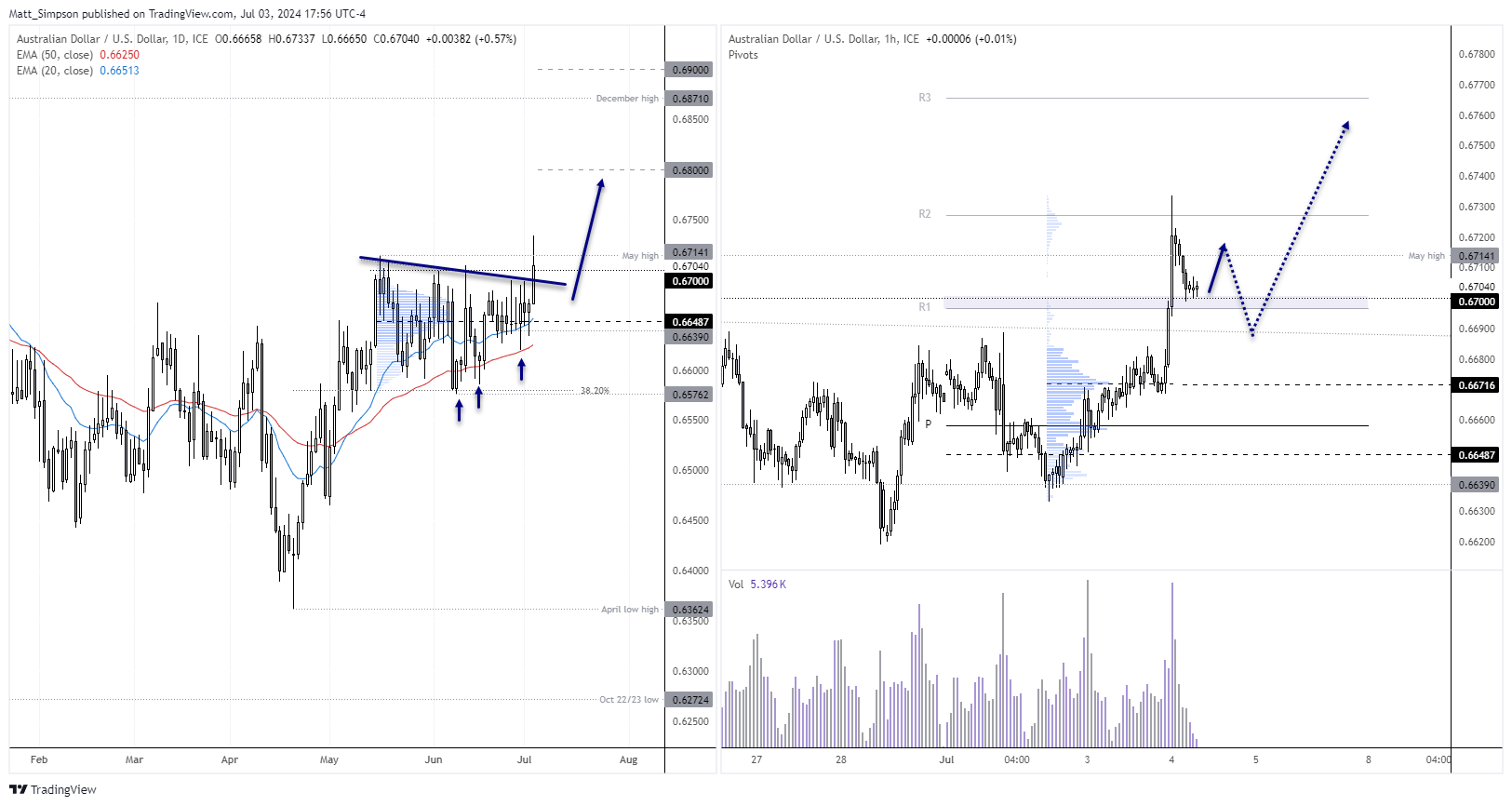Click the May date on daily time axis

329,759
